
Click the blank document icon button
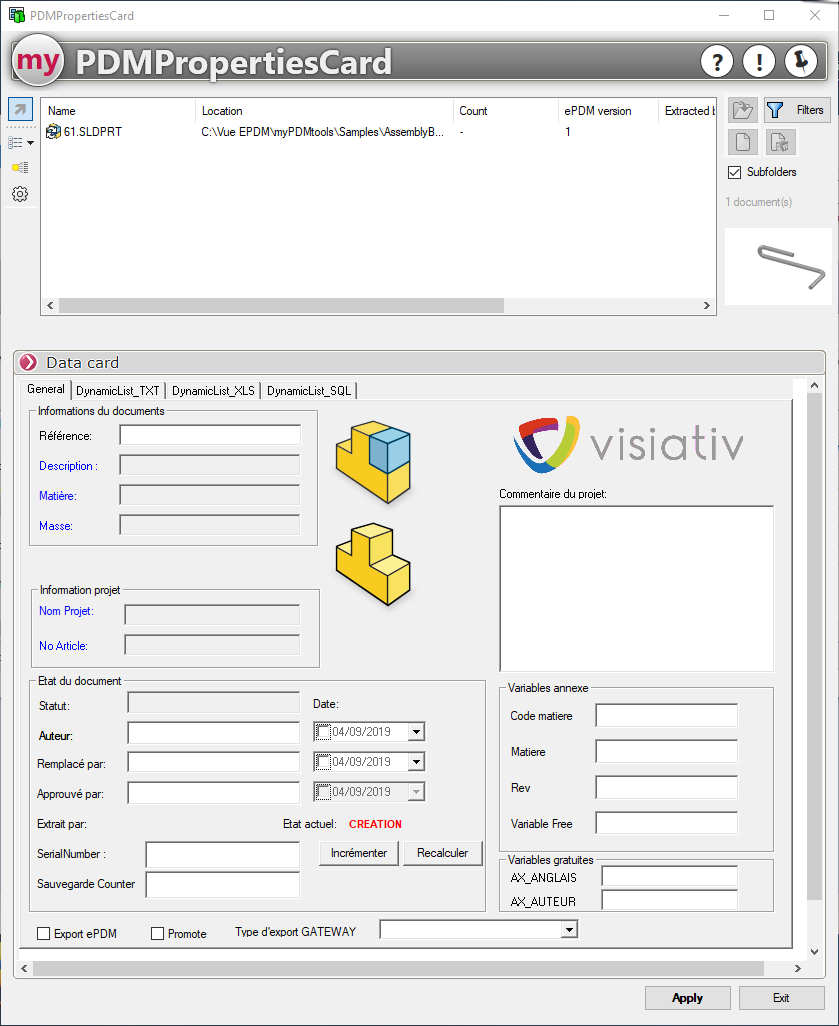point(742,142)
